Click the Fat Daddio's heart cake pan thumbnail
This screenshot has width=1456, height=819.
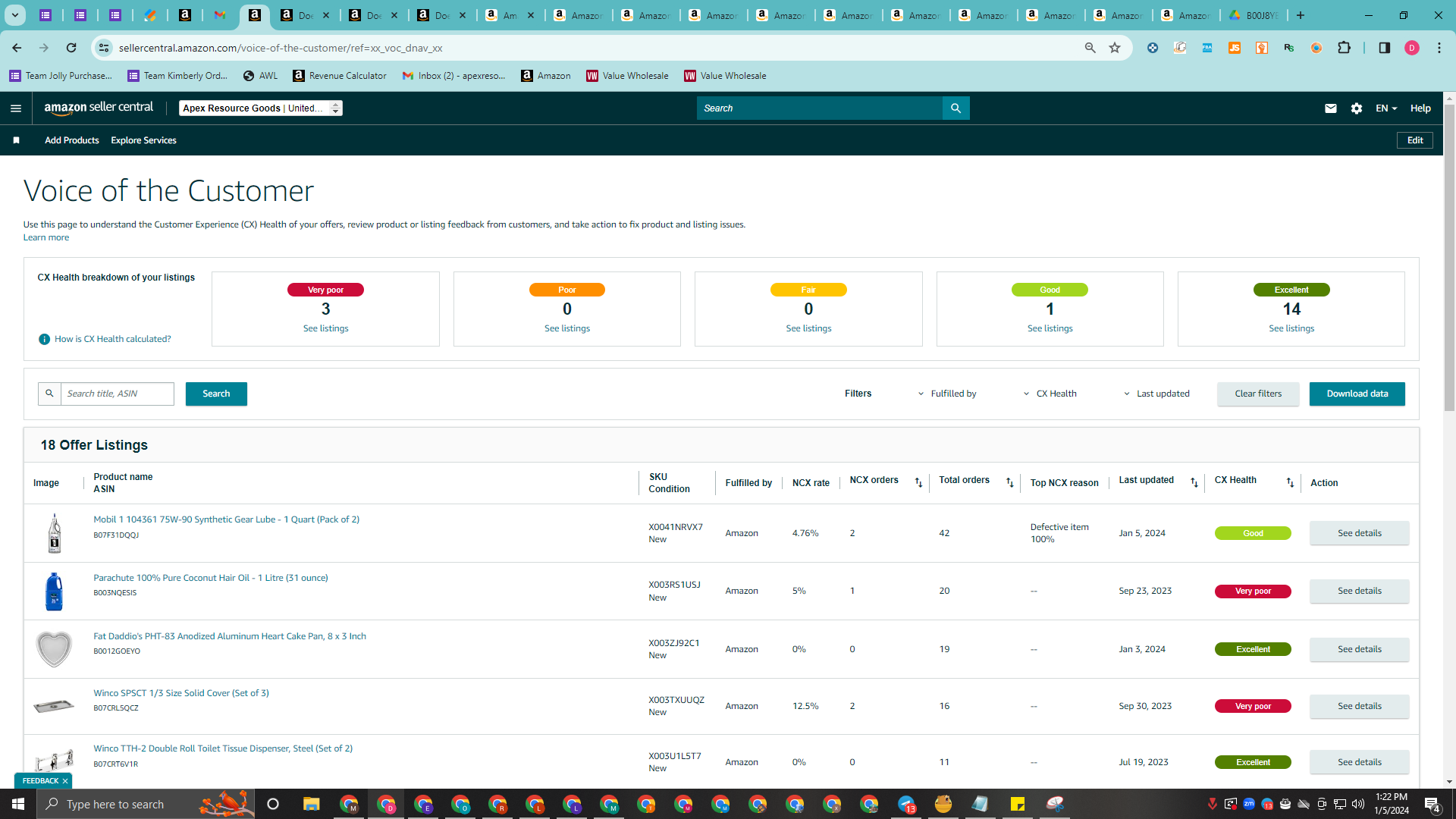coord(54,649)
